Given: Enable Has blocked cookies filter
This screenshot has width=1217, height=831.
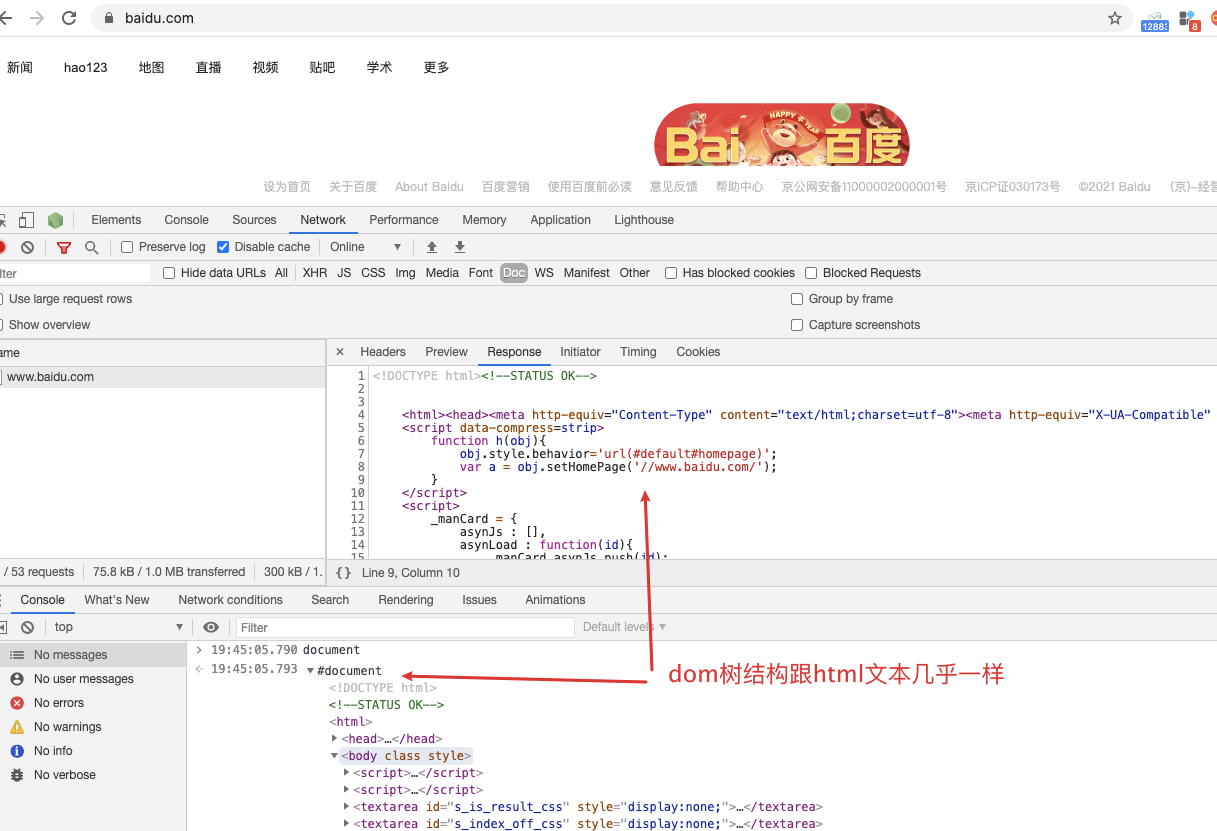Looking at the screenshot, I should 671,273.
